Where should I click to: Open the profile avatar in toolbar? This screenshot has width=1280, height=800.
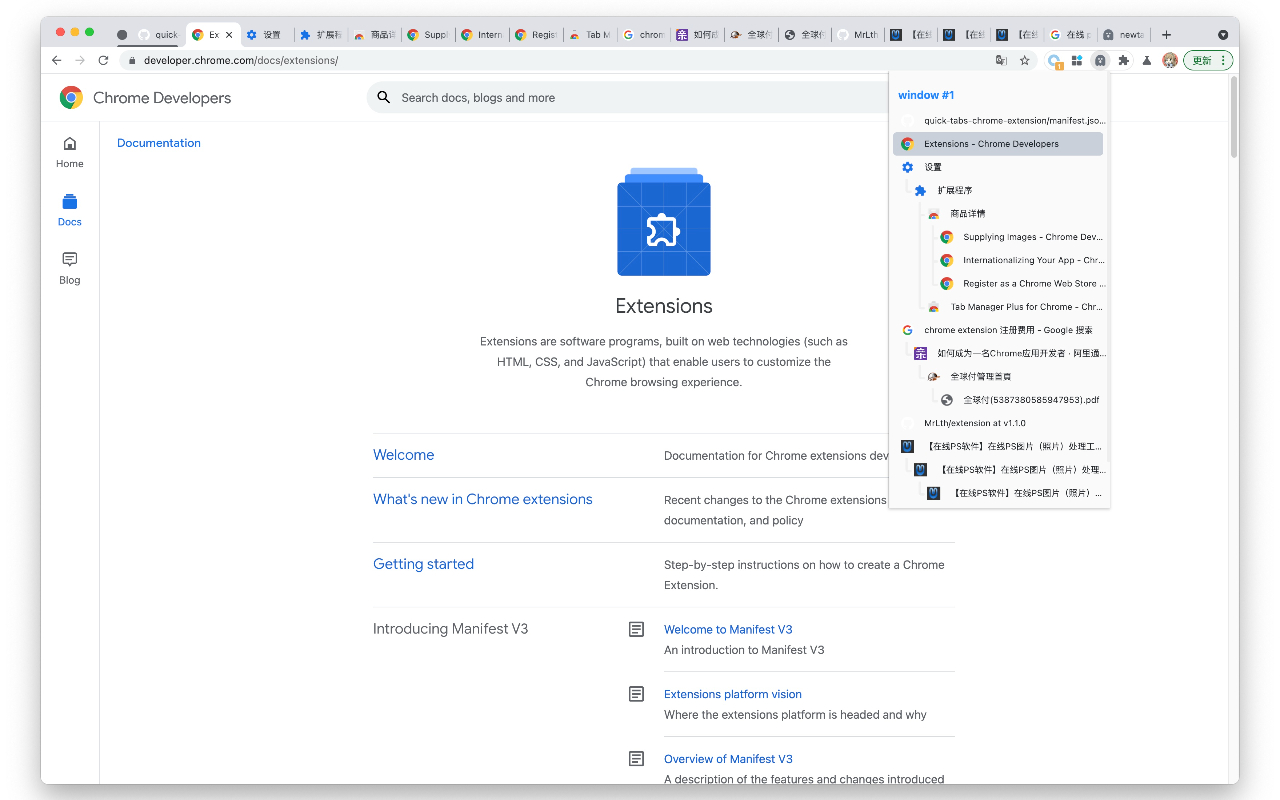click(1169, 60)
